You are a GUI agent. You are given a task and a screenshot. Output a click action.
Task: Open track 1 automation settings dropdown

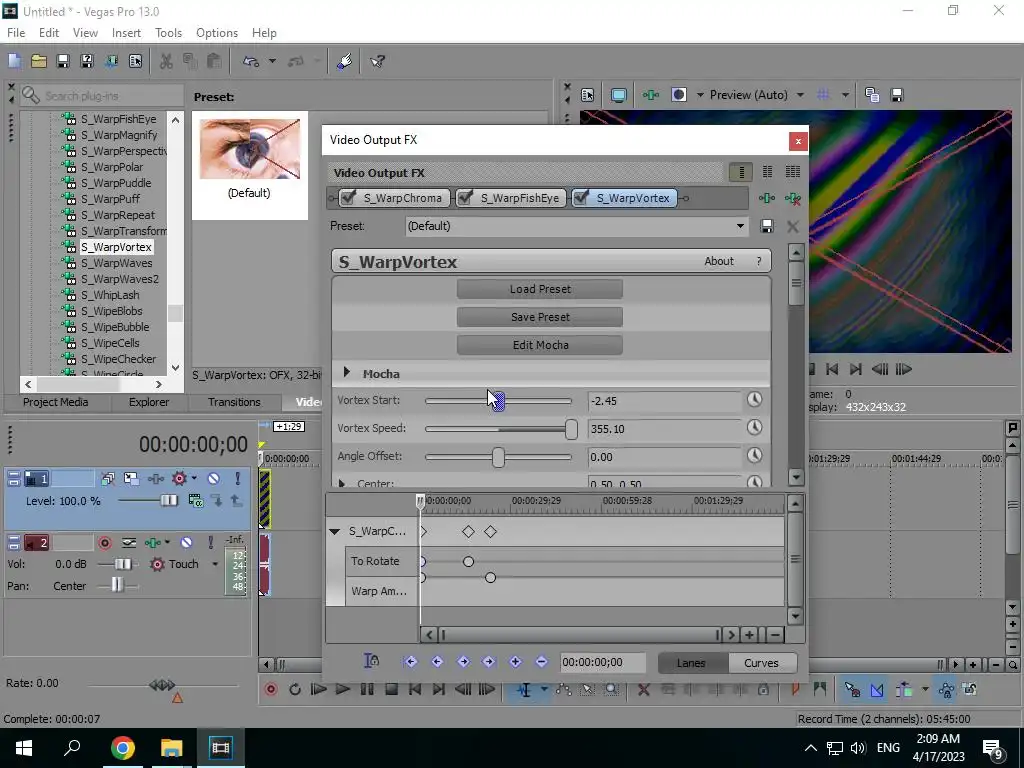click(195, 479)
